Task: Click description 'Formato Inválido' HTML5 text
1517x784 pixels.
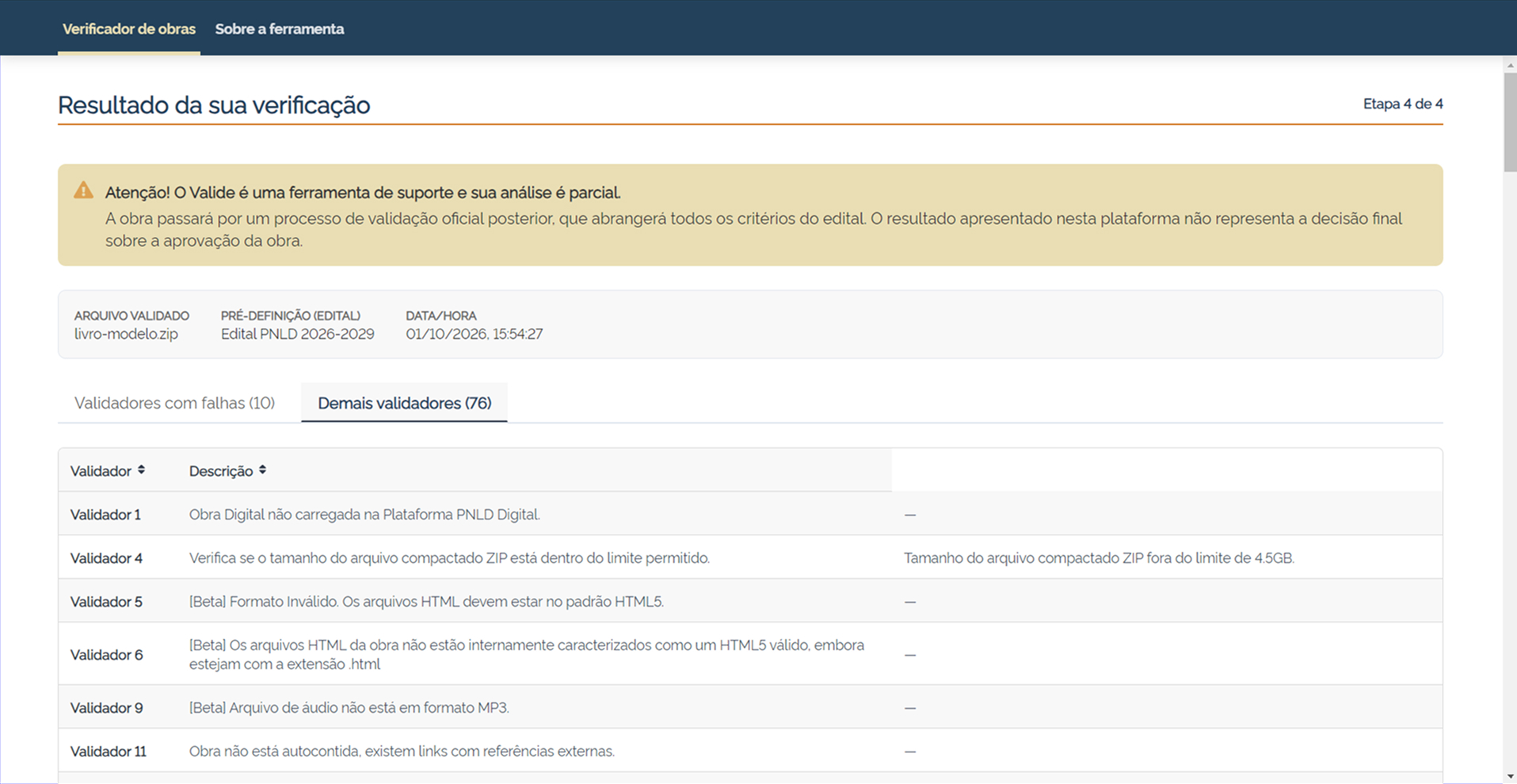Action: [x=426, y=602]
